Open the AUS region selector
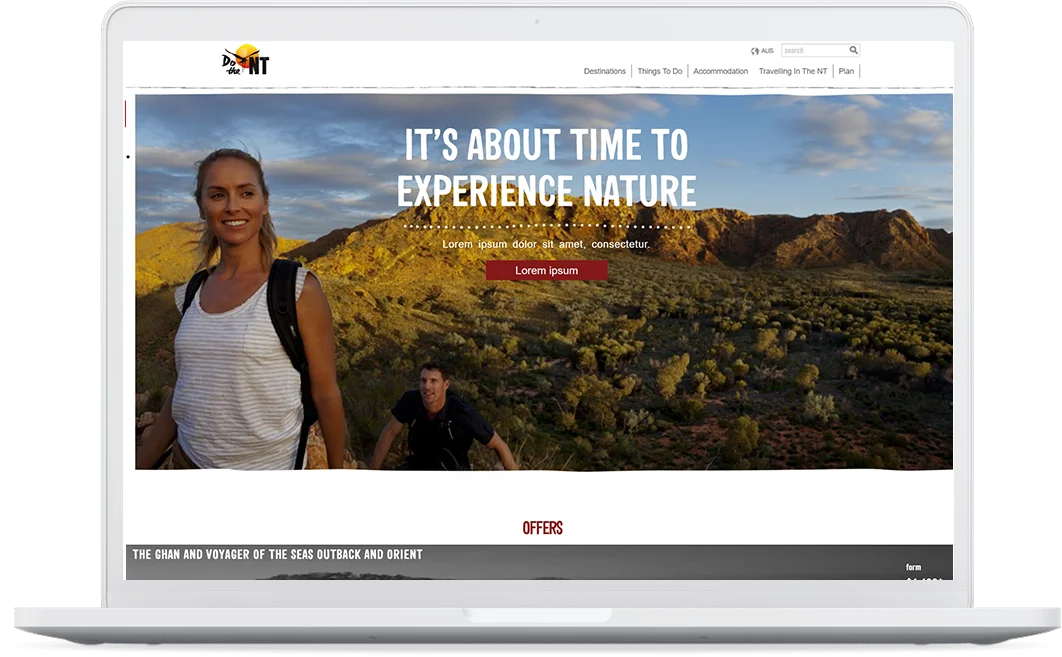This screenshot has width=1062, height=657. 767,51
